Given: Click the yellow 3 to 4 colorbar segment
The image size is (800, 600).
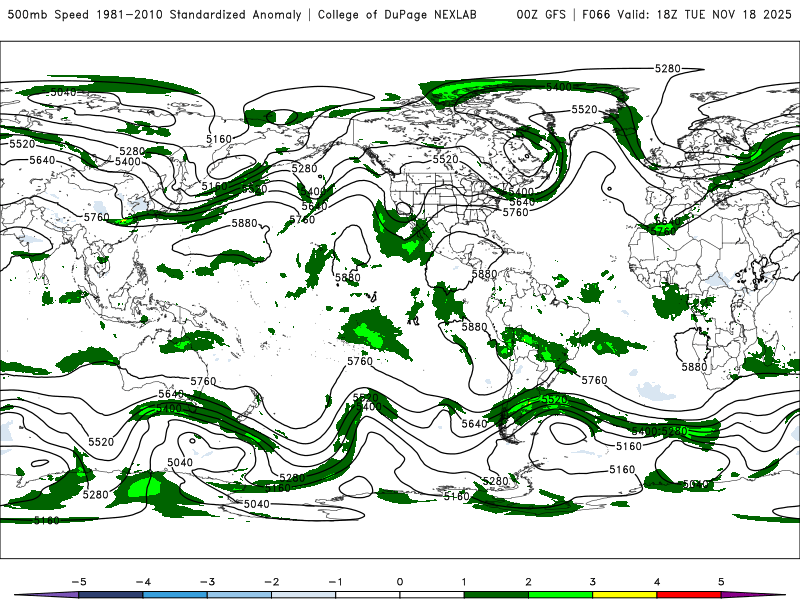Looking at the screenshot, I should [624, 595].
